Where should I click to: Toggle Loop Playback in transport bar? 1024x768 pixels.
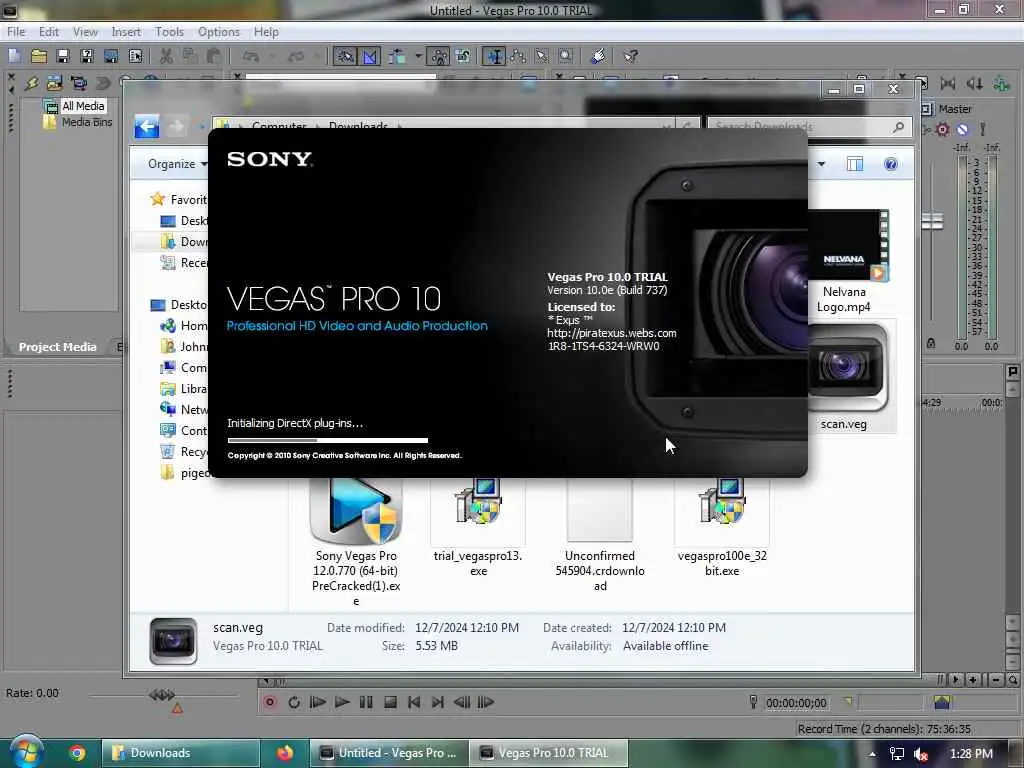pyautogui.click(x=294, y=703)
